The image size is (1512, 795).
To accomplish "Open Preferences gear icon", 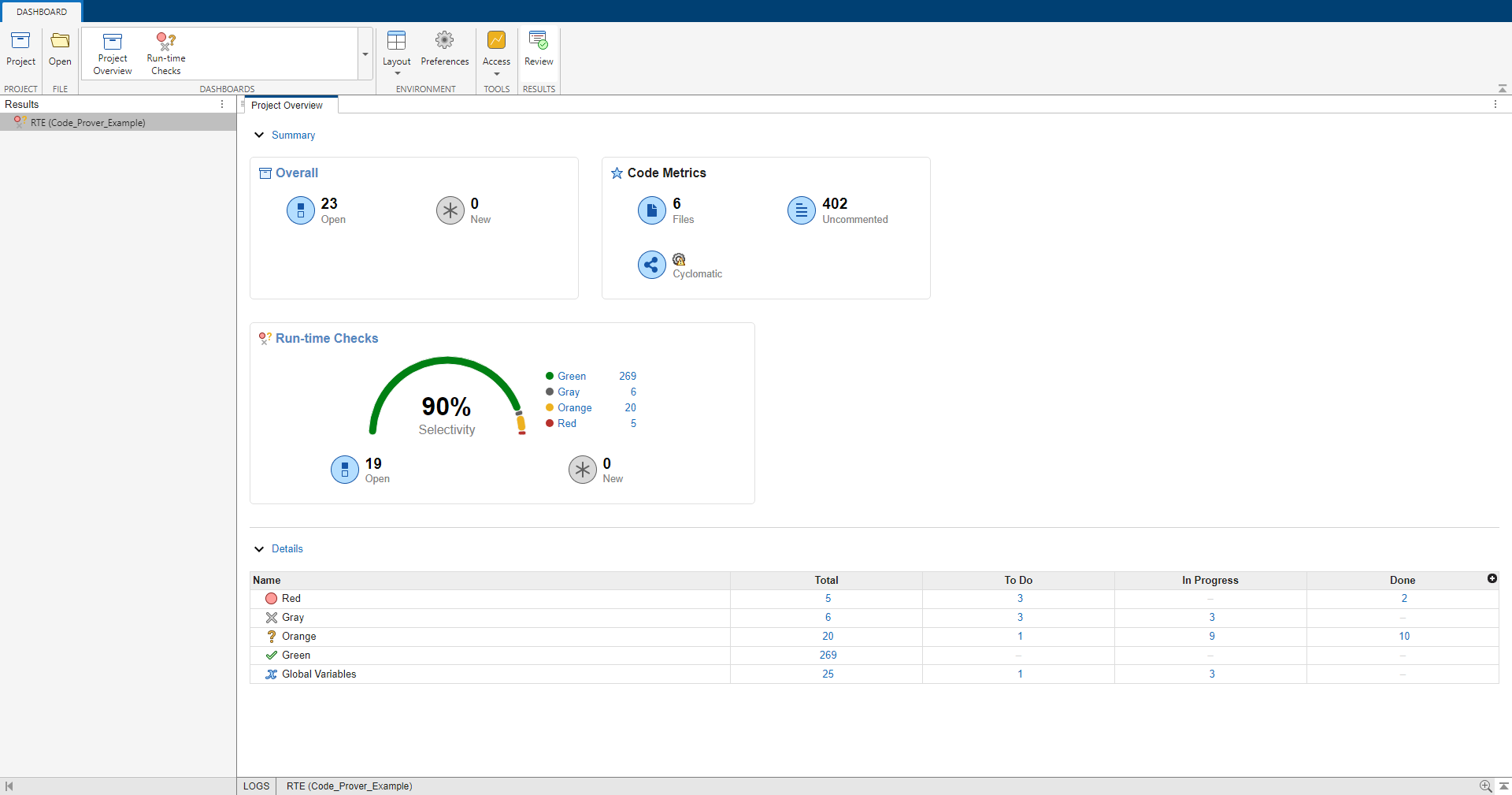I will [x=445, y=40].
